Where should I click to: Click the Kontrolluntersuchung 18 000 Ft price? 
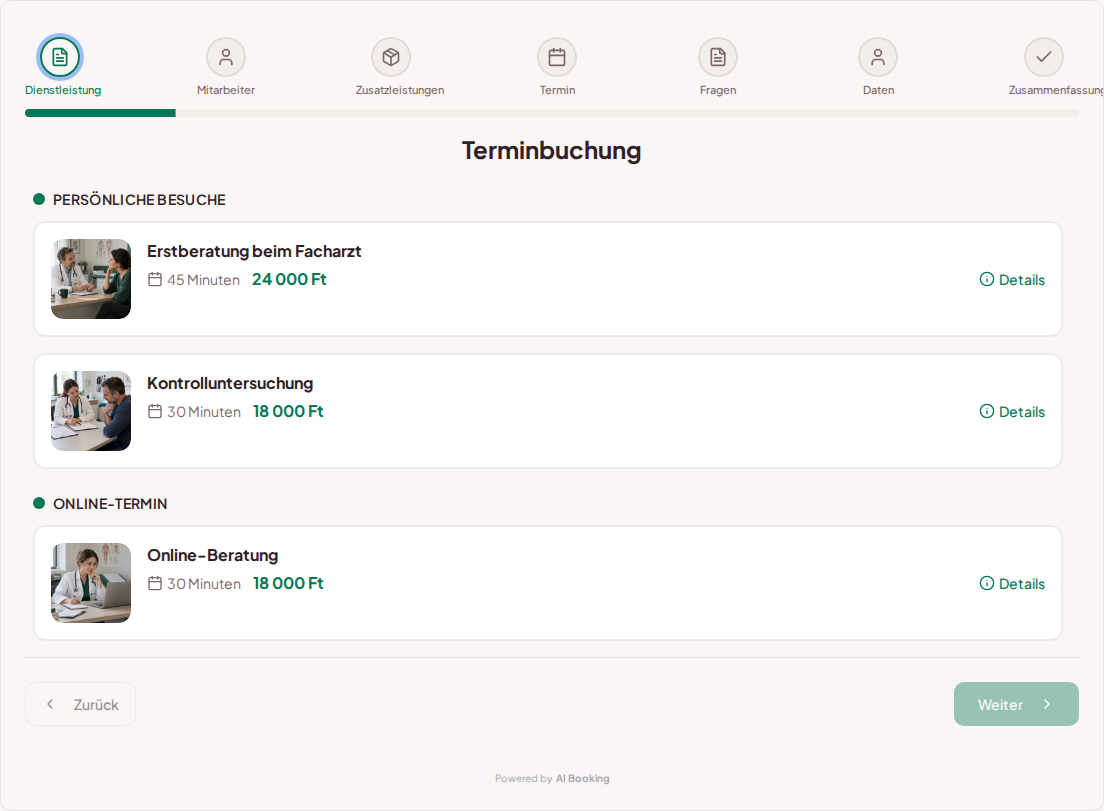click(x=288, y=411)
